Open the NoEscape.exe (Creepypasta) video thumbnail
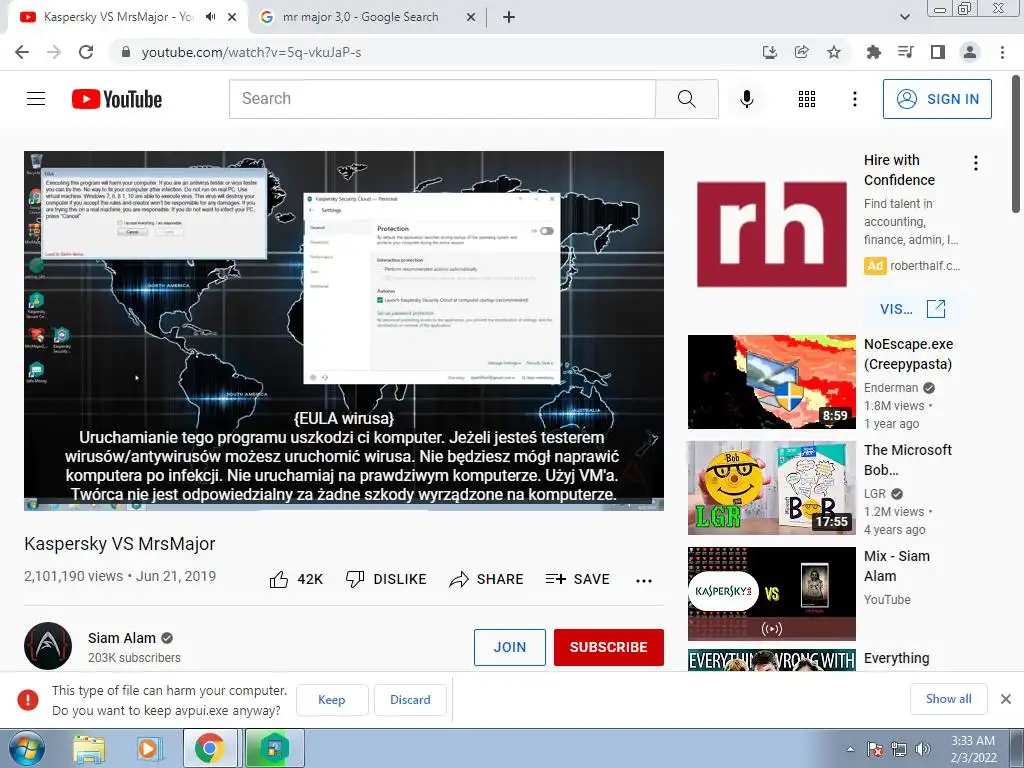This screenshot has width=1024, height=768. click(771, 382)
